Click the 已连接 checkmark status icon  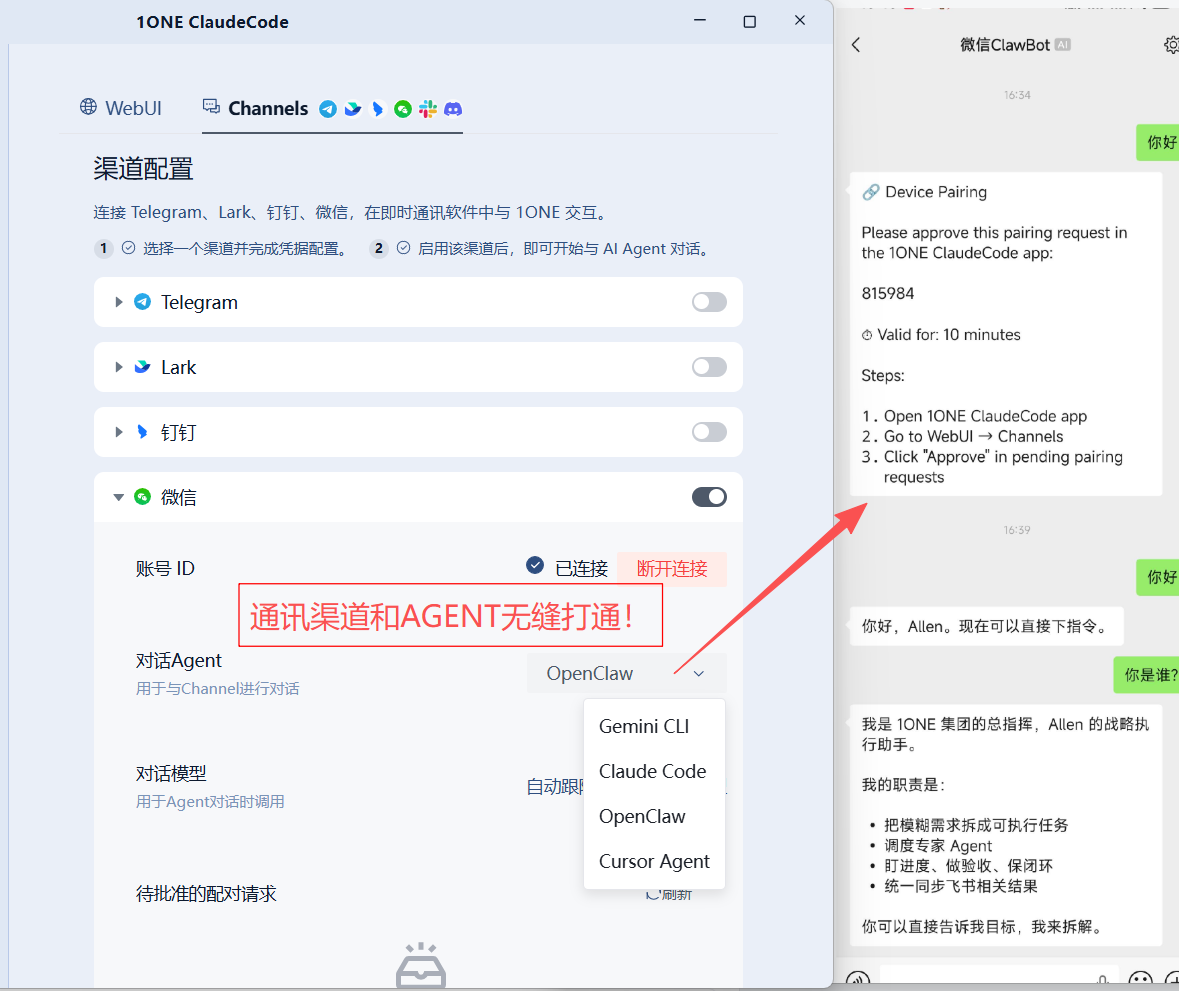(x=535, y=565)
